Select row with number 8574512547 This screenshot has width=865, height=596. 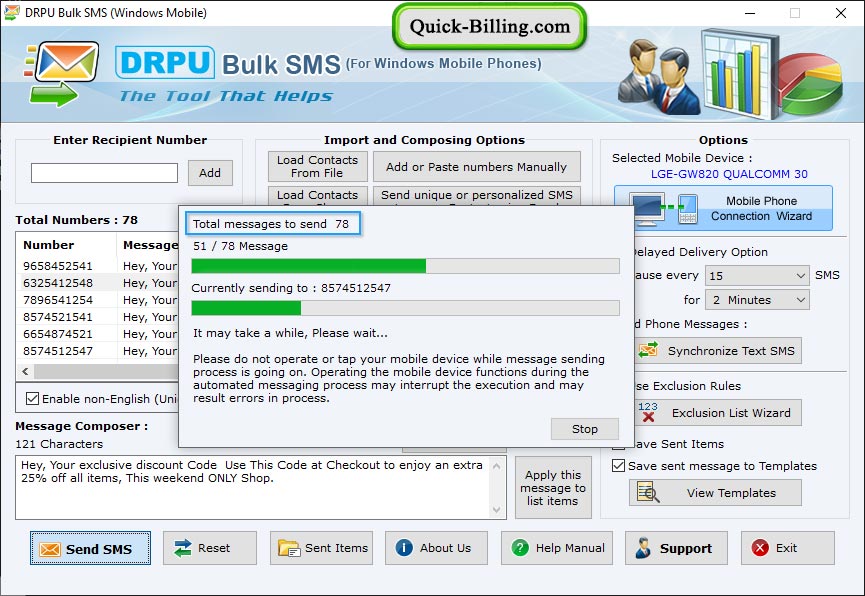(98, 351)
